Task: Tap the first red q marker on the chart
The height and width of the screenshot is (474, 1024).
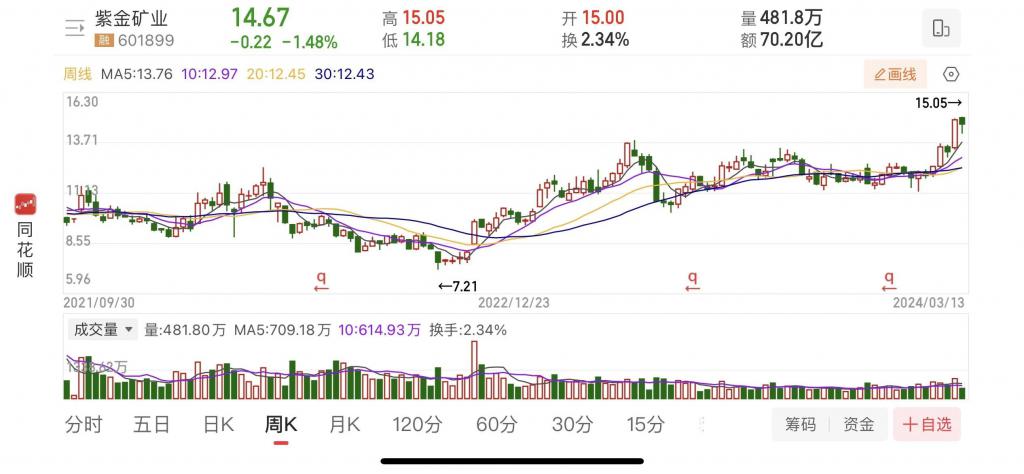Action: 320,281
